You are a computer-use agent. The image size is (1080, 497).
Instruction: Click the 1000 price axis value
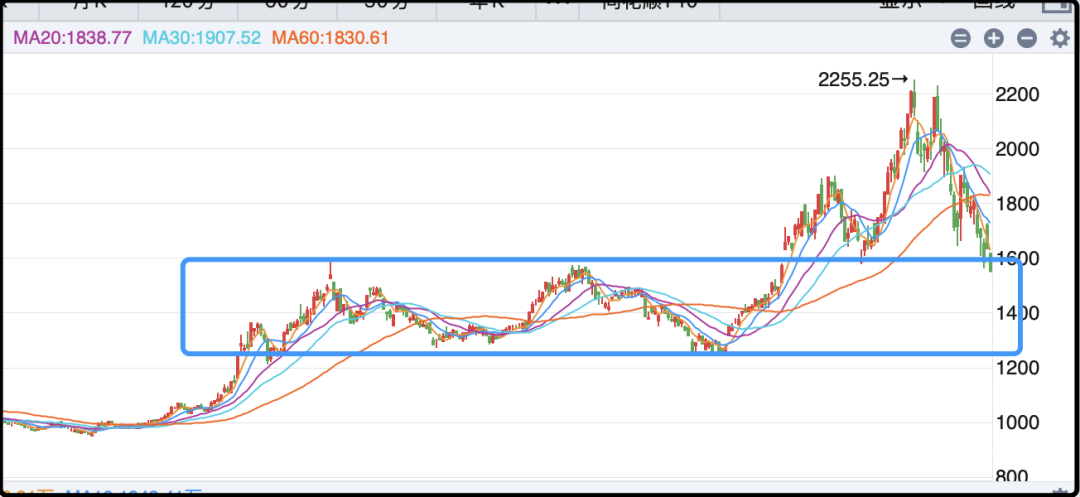click(x=1017, y=423)
